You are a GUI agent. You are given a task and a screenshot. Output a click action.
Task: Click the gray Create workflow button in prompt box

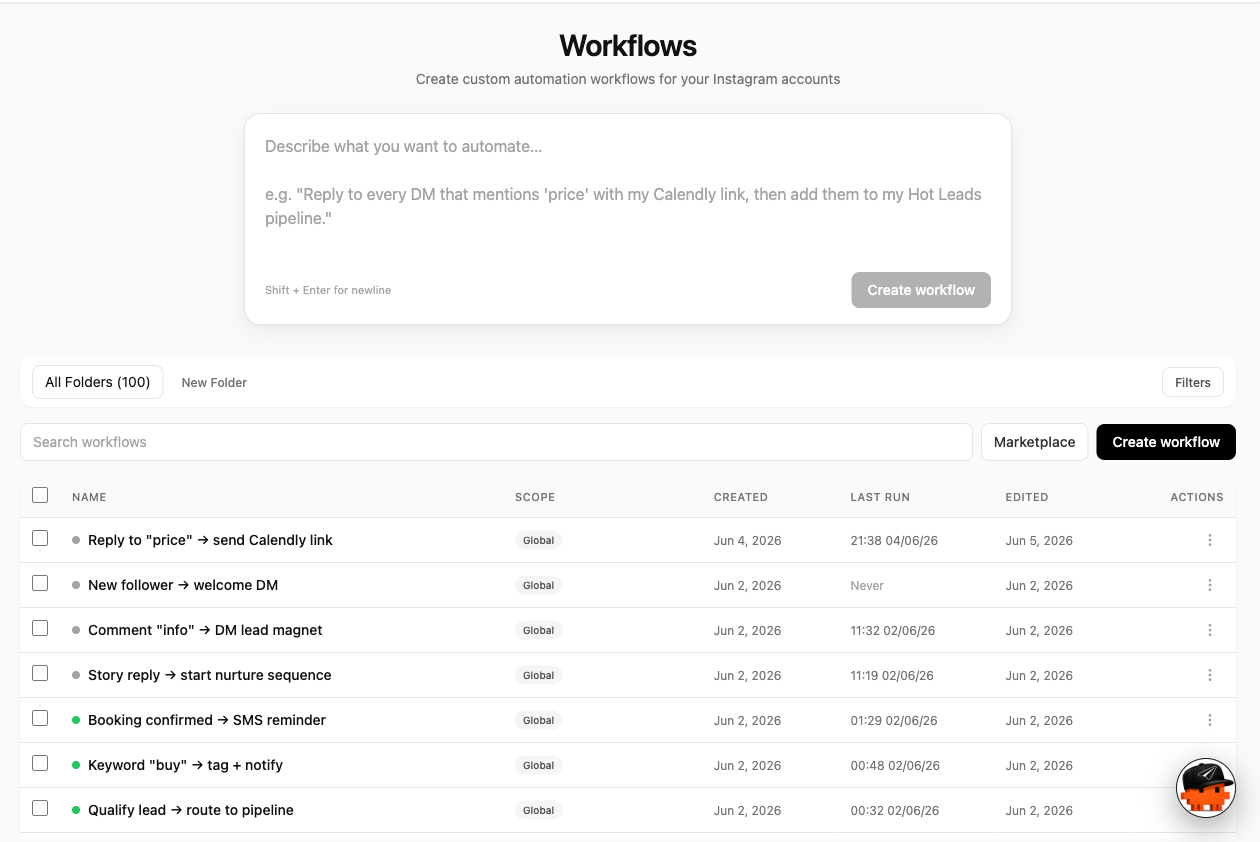tap(921, 290)
